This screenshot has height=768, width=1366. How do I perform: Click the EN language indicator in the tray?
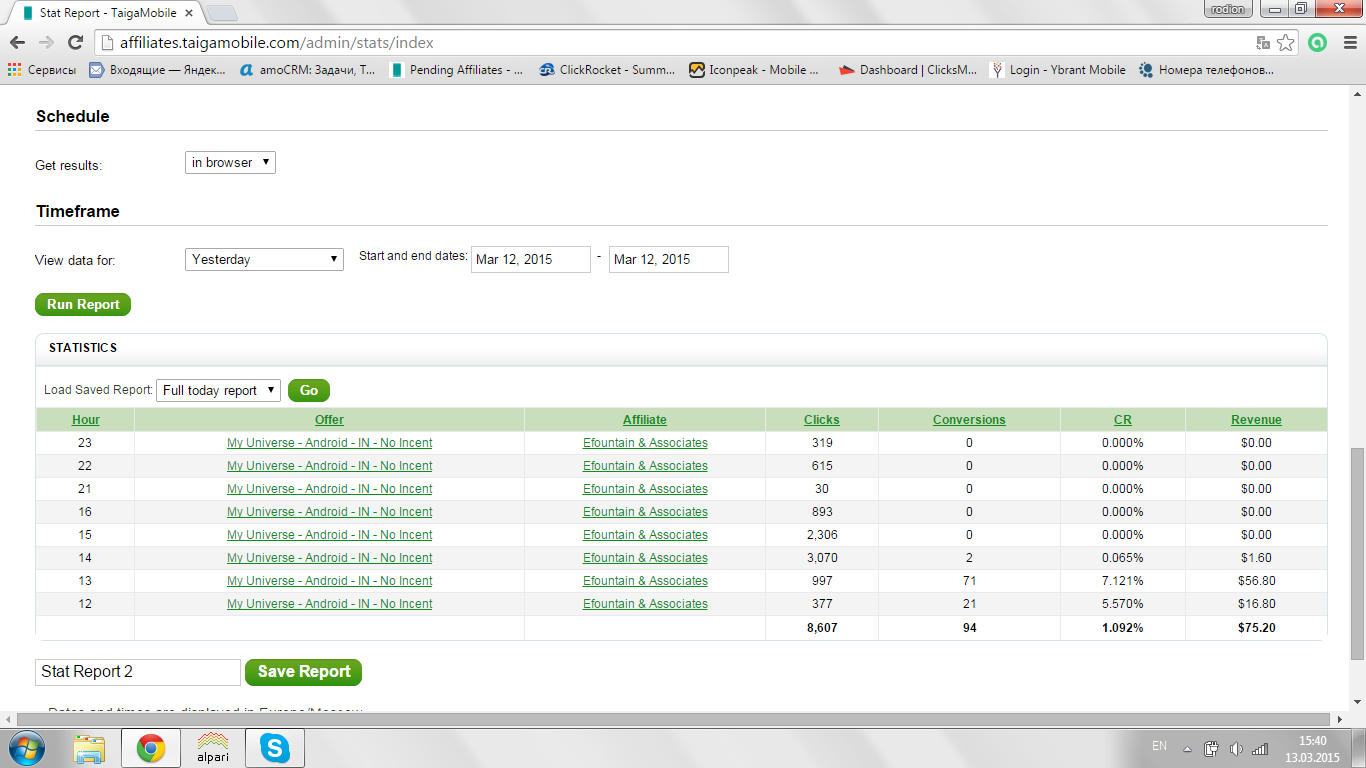click(x=1159, y=746)
